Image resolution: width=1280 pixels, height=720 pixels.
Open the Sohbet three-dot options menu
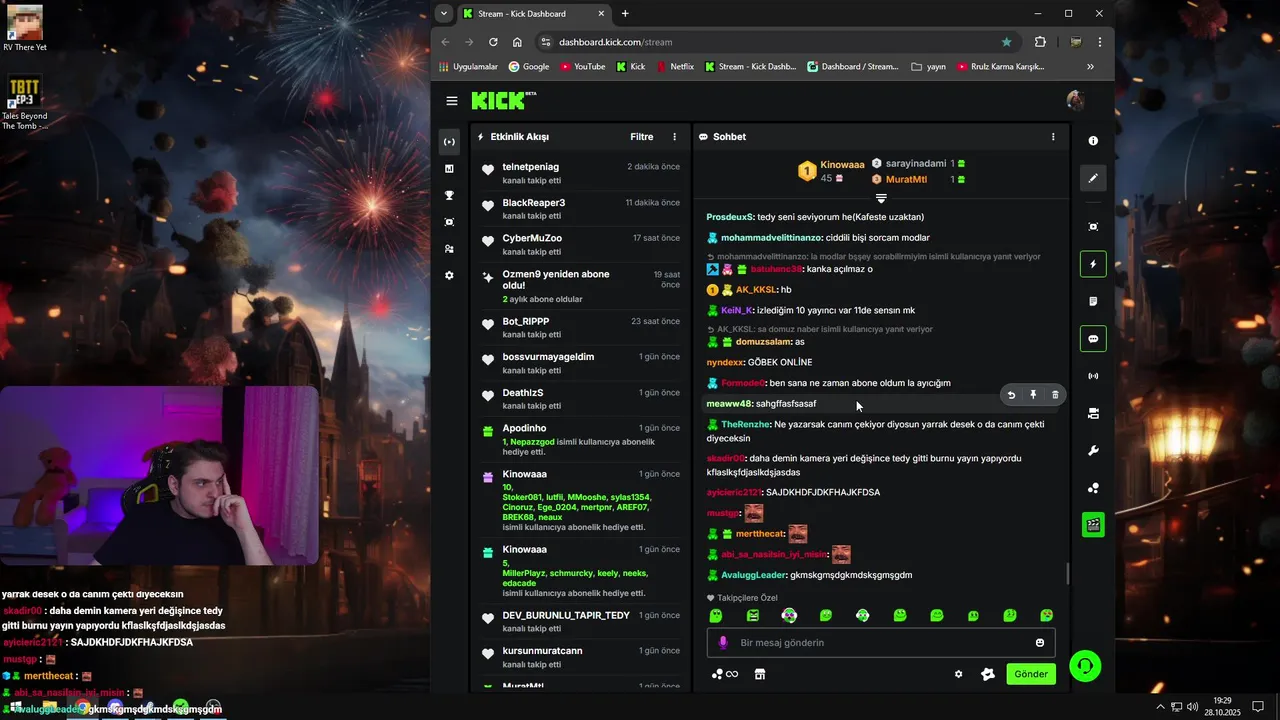(x=1052, y=137)
